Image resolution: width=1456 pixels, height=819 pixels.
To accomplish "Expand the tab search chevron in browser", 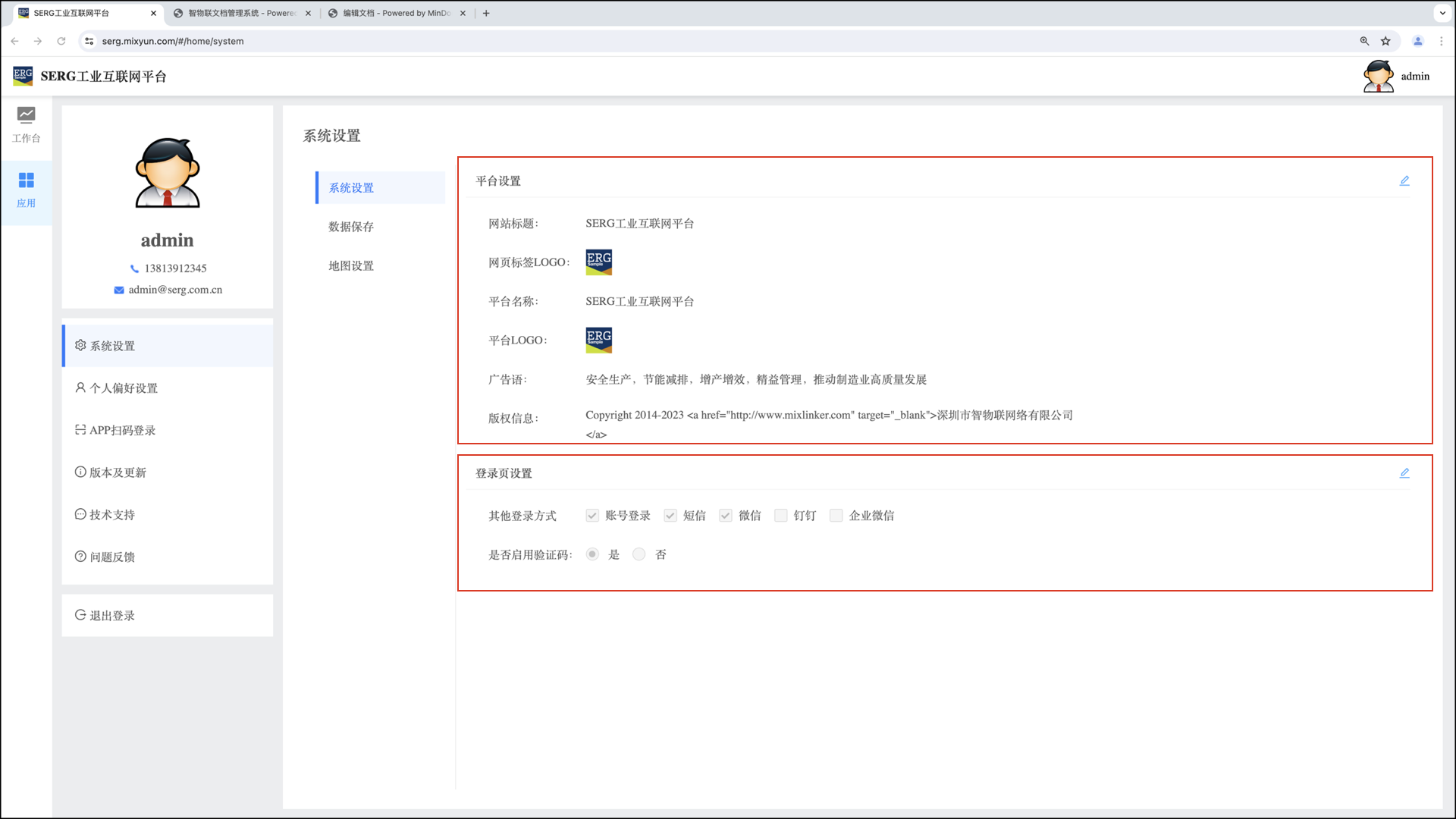I will (x=1442, y=13).
